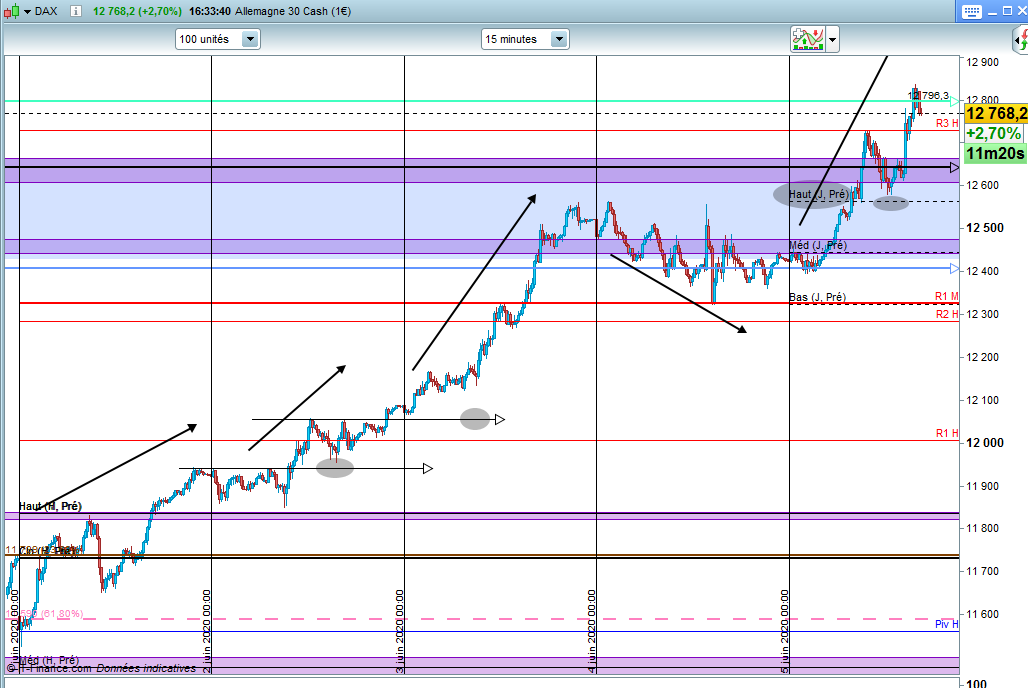Click the '3 juin 2020 00:00' date marker

(399, 631)
